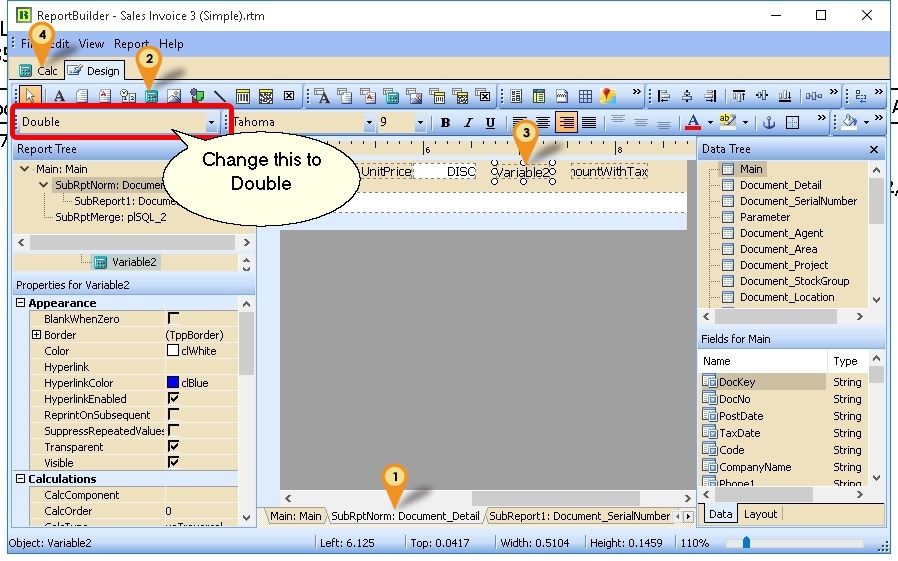This screenshot has height=561, width=898.
Task: Click the Bold formatting button
Action: coord(446,123)
